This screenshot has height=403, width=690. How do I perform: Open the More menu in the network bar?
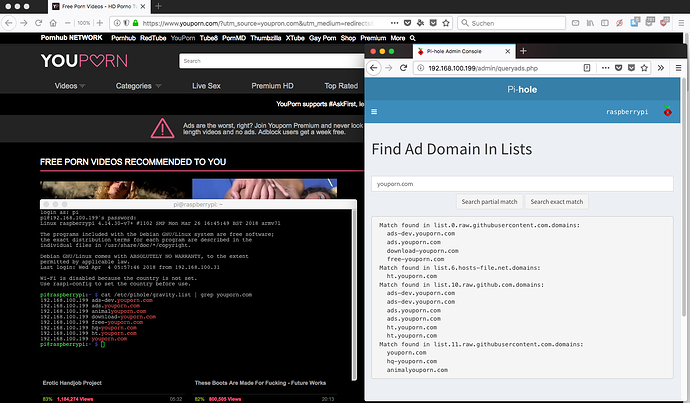pyautogui.click(x=398, y=38)
